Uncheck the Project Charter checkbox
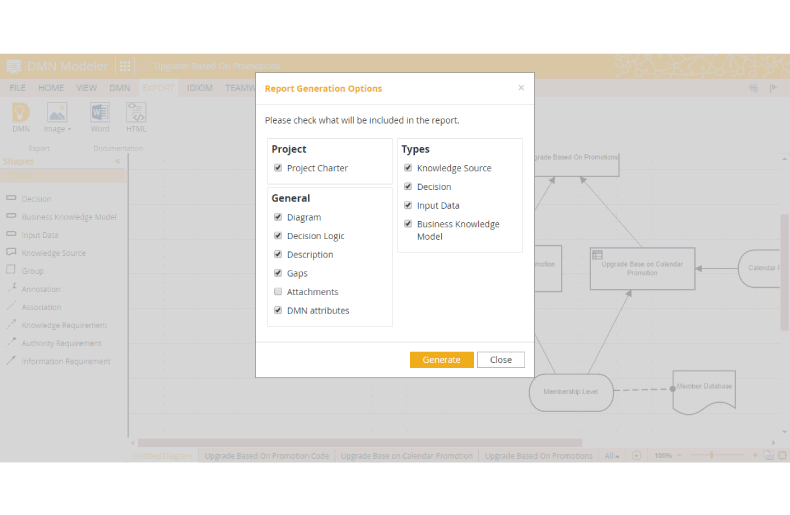The width and height of the screenshot is (790, 515). [278, 168]
